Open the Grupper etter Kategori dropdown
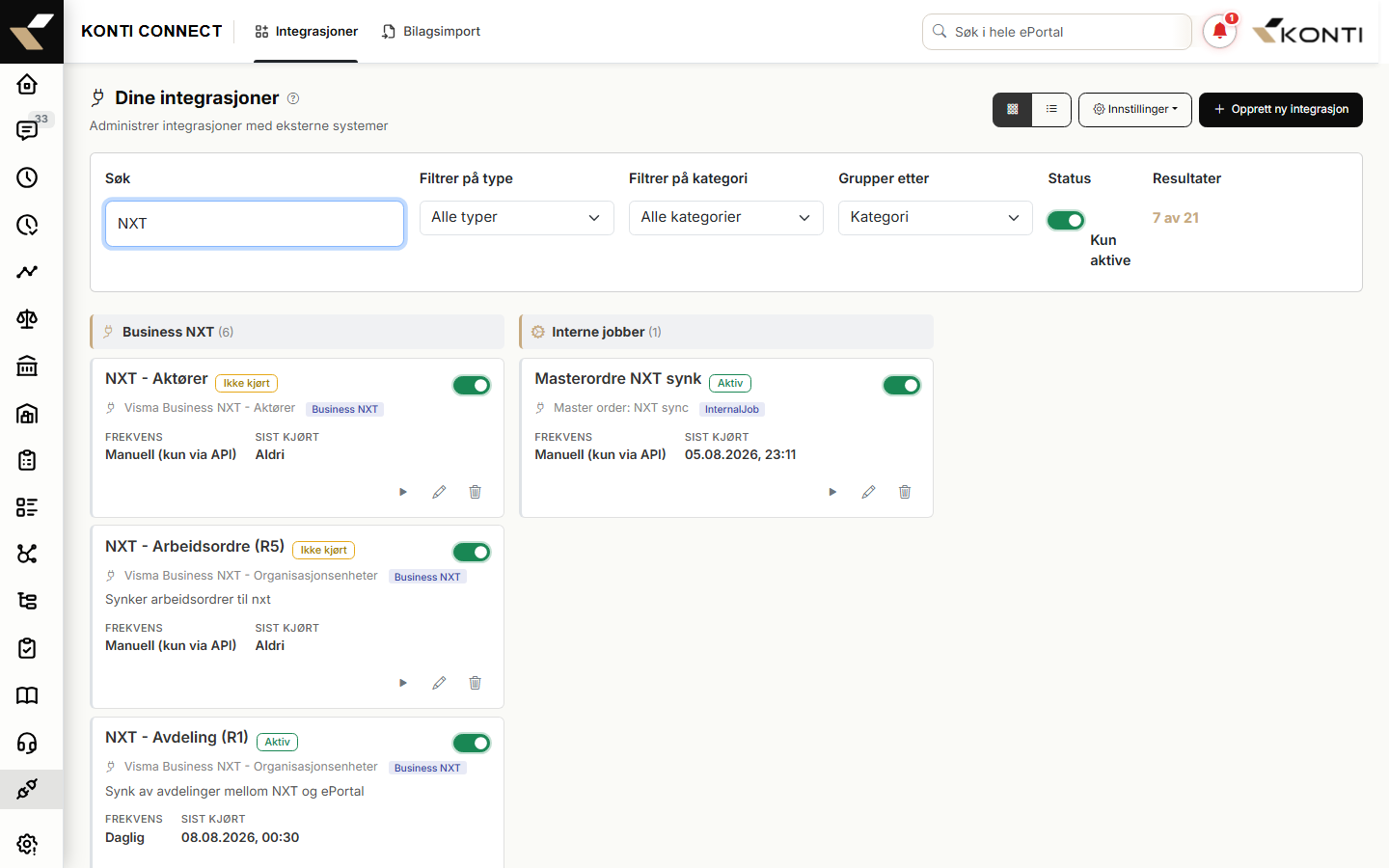This screenshot has width=1389, height=868. [x=936, y=218]
